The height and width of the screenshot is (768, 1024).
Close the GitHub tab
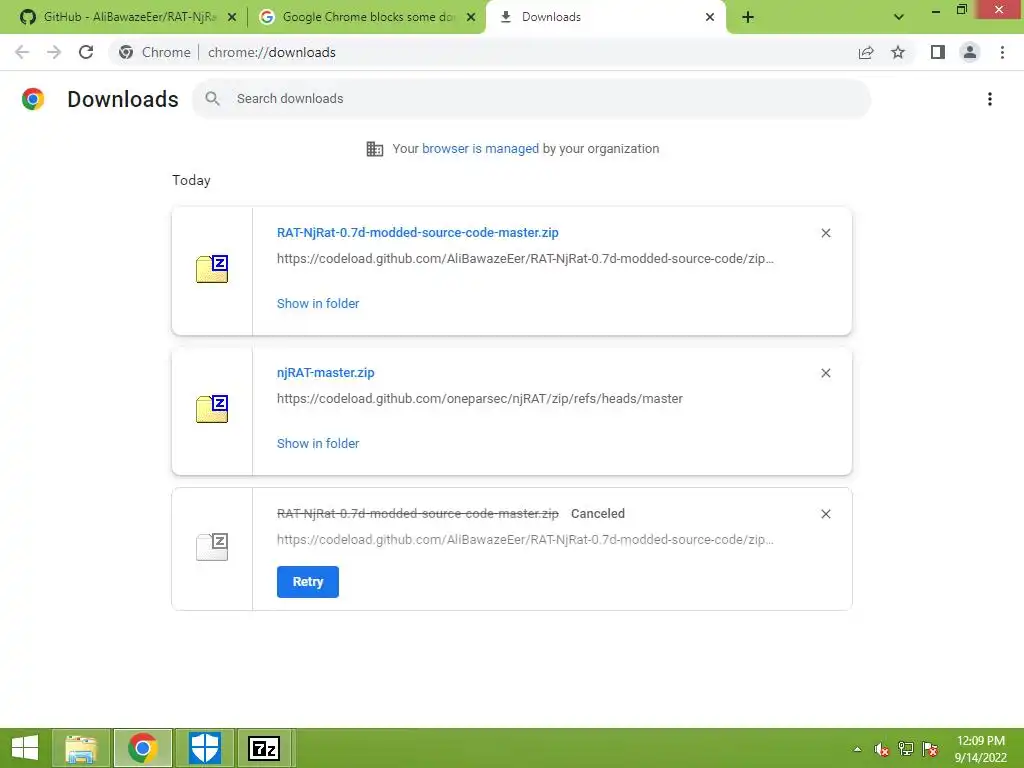(x=232, y=18)
